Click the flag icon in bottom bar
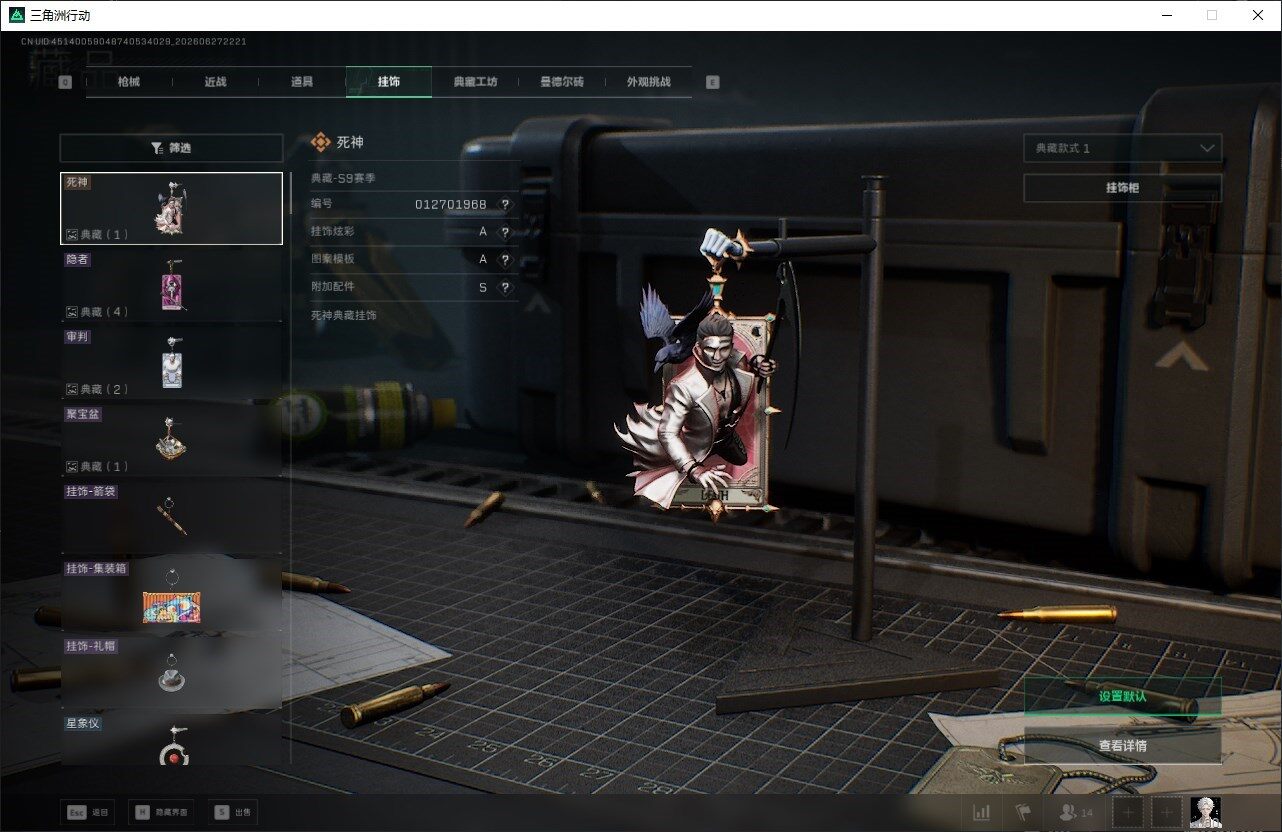The image size is (1282, 832). tap(1022, 812)
